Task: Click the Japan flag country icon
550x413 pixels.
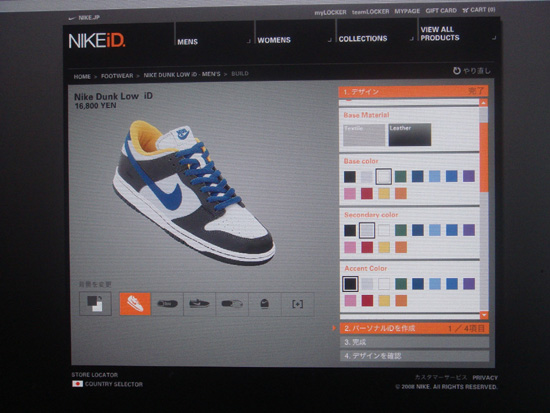Action: (77, 384)
